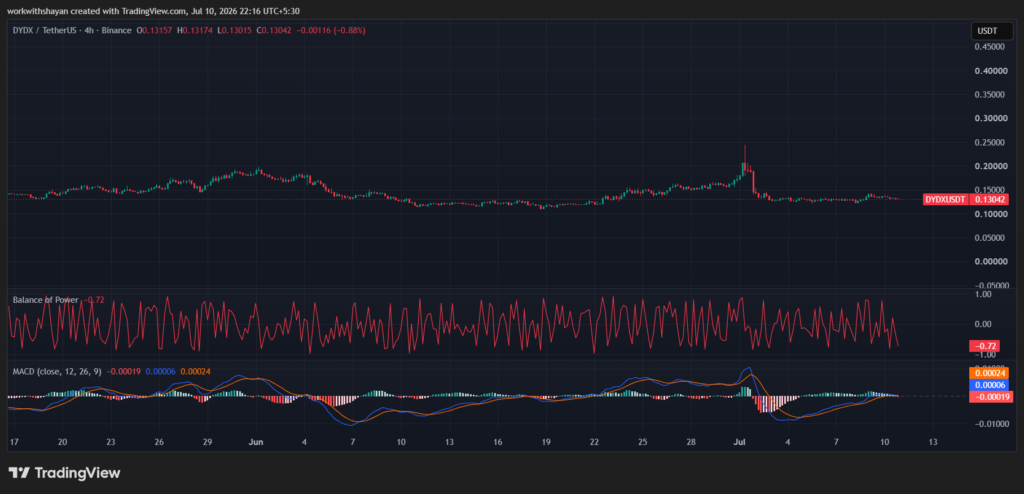Image resolution: width=1024 pixels, height=494 pixels.
Task: Click the 0.00006 value in the MACD legend
Action: click(160, 372)
